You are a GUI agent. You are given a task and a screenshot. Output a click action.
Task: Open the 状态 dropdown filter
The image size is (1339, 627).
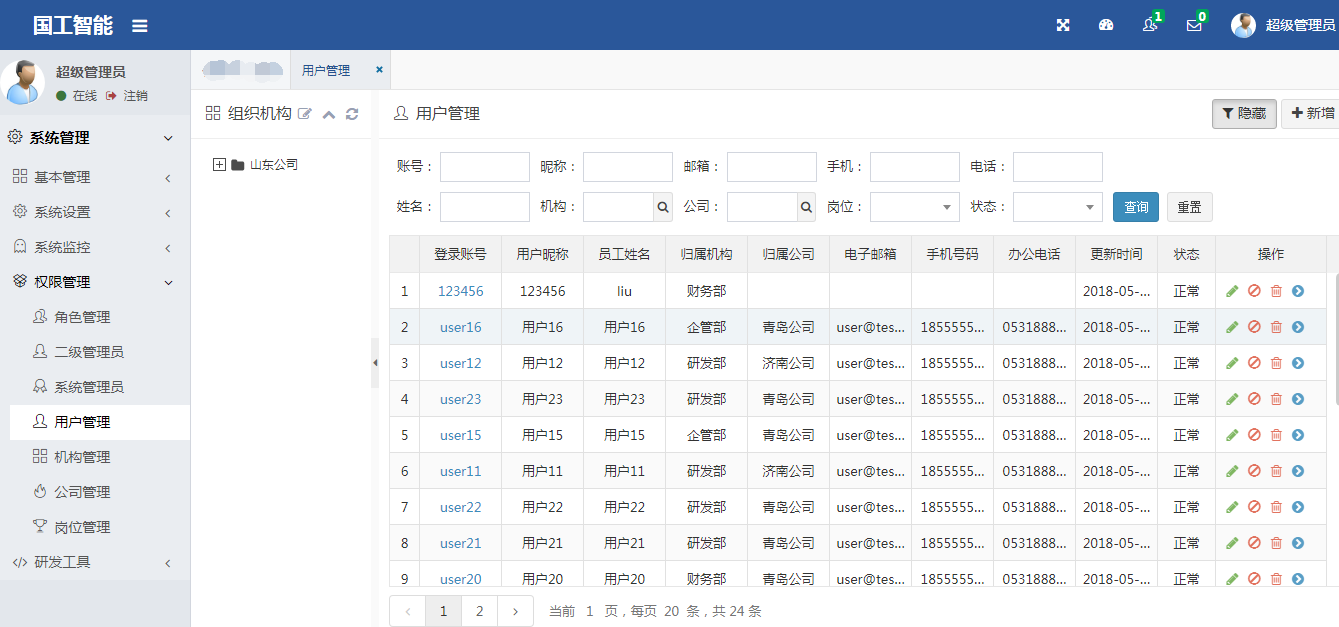[1057, 207]
